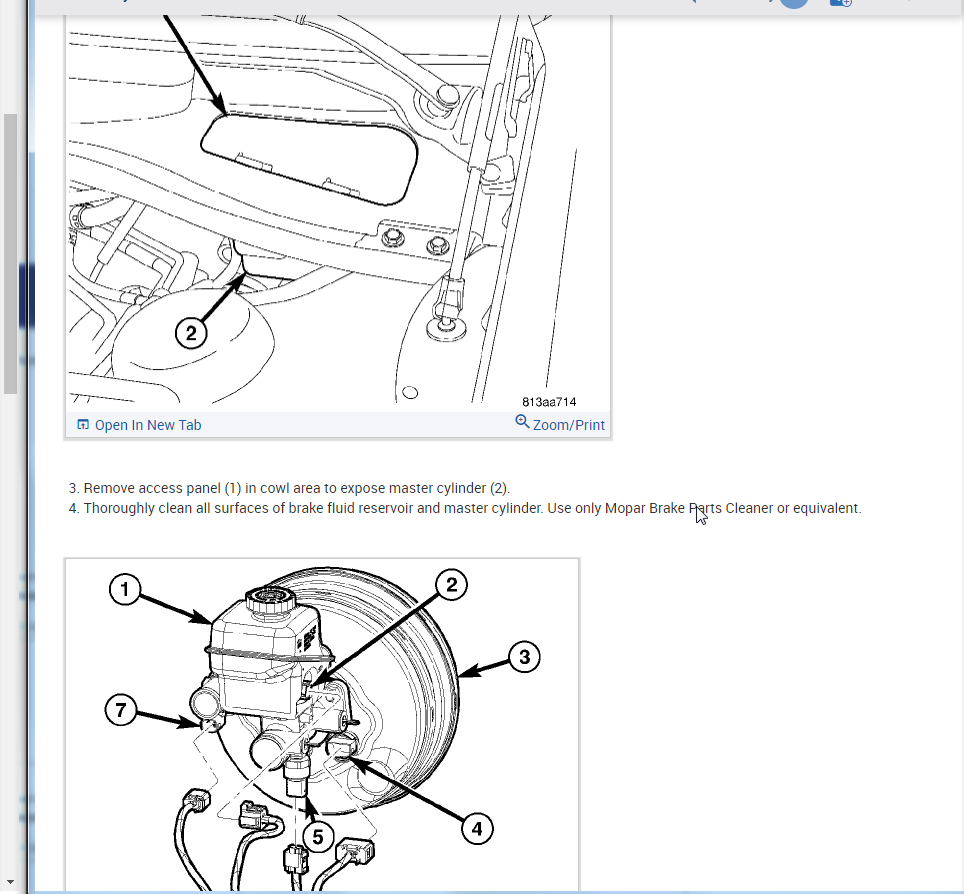964x894 pixels.
Task: Click the Zoom/Print link under the cowl diagram
Action: point(560,424)
